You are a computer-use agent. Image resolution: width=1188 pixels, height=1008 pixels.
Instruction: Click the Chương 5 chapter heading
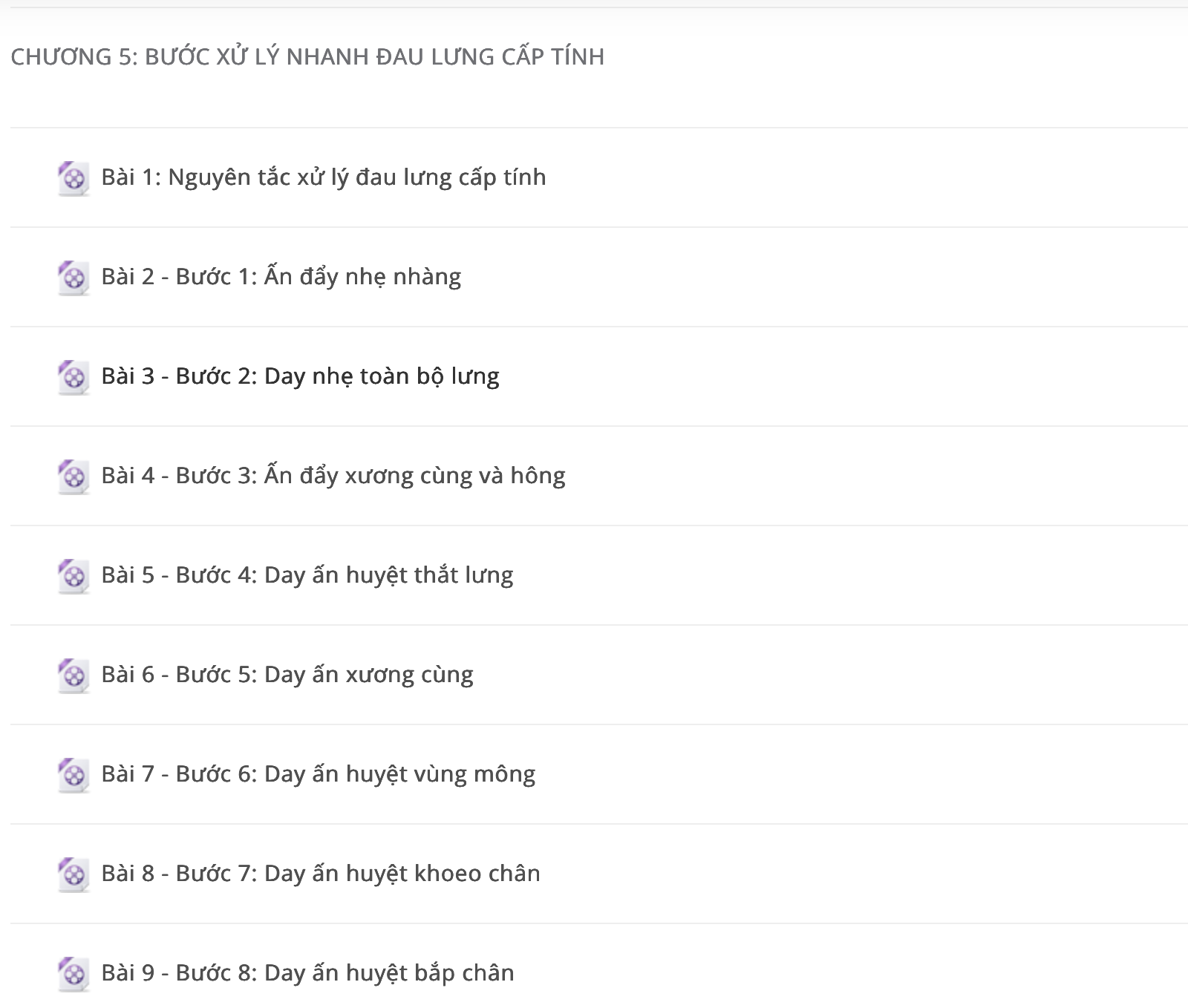coord(307,56)
